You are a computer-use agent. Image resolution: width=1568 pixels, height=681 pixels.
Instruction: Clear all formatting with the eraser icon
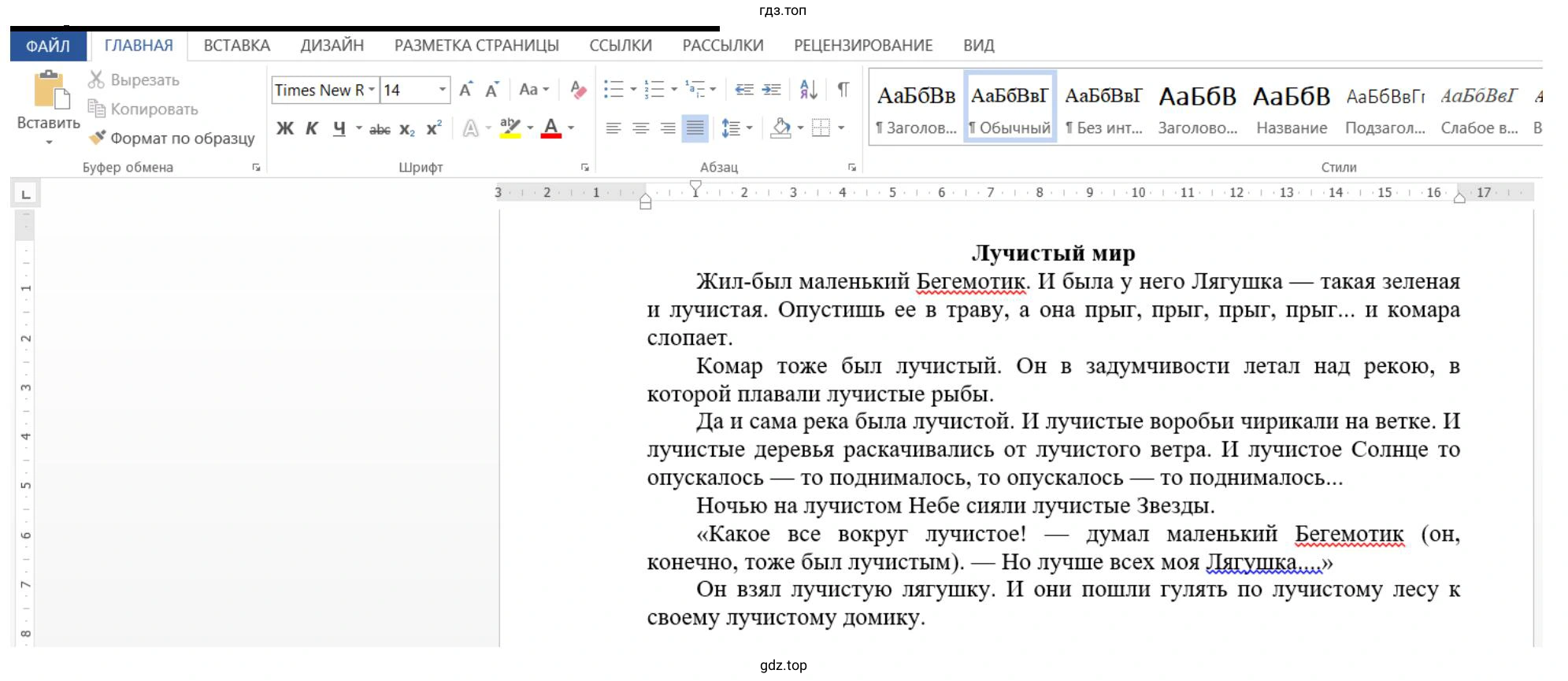pos(578,89)
